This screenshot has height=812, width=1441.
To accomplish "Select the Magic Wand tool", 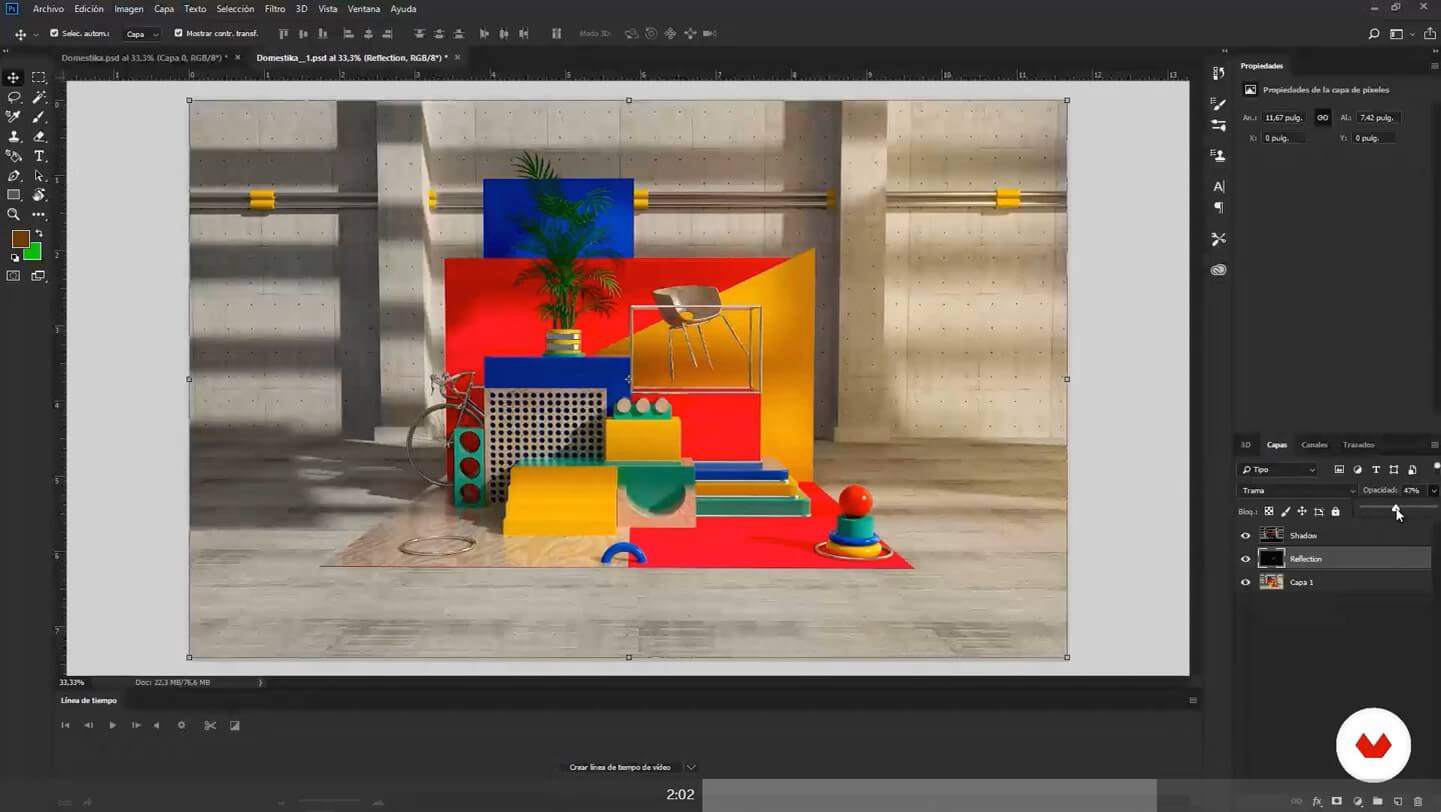I will [39, 97].
